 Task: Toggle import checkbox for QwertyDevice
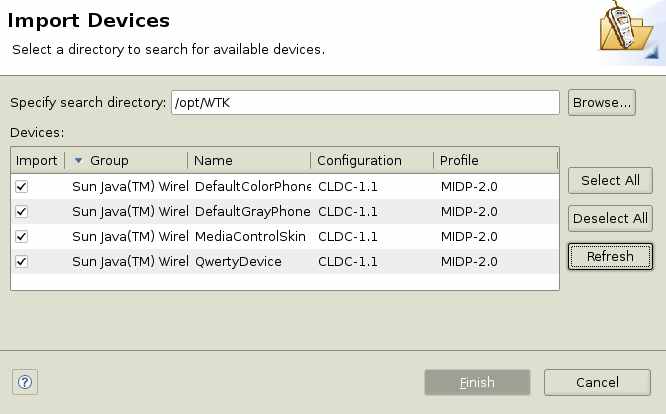21,262
